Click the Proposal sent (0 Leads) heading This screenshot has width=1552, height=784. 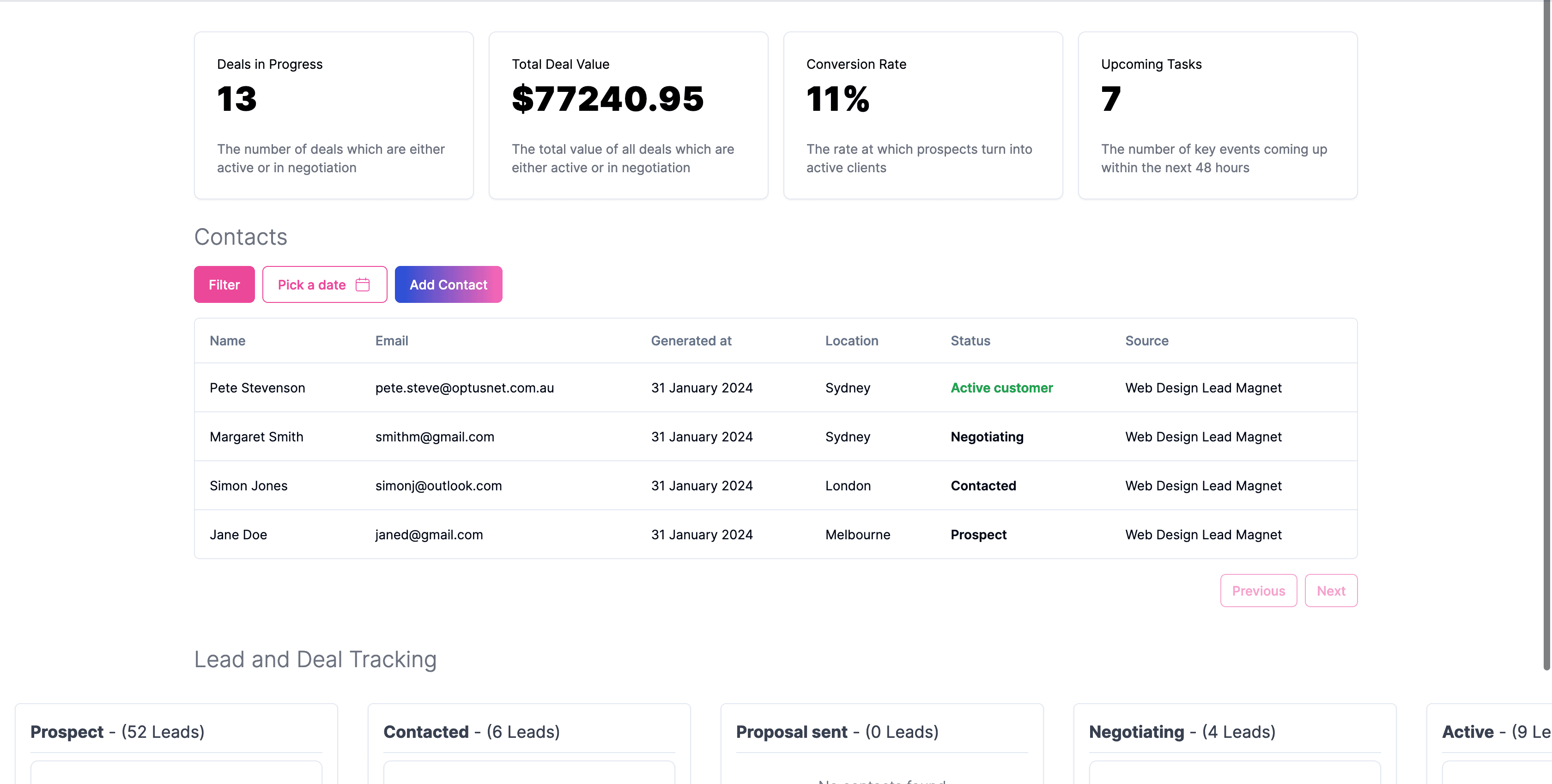[837, 732]
